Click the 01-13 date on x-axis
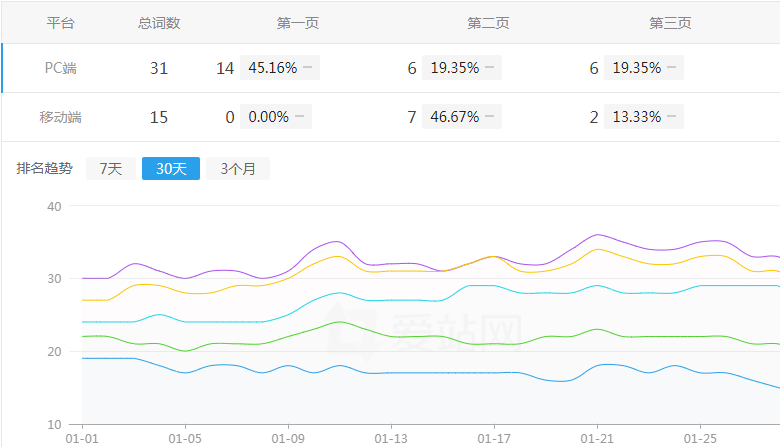This screenshot has width=780, height=447. (391, 438)
